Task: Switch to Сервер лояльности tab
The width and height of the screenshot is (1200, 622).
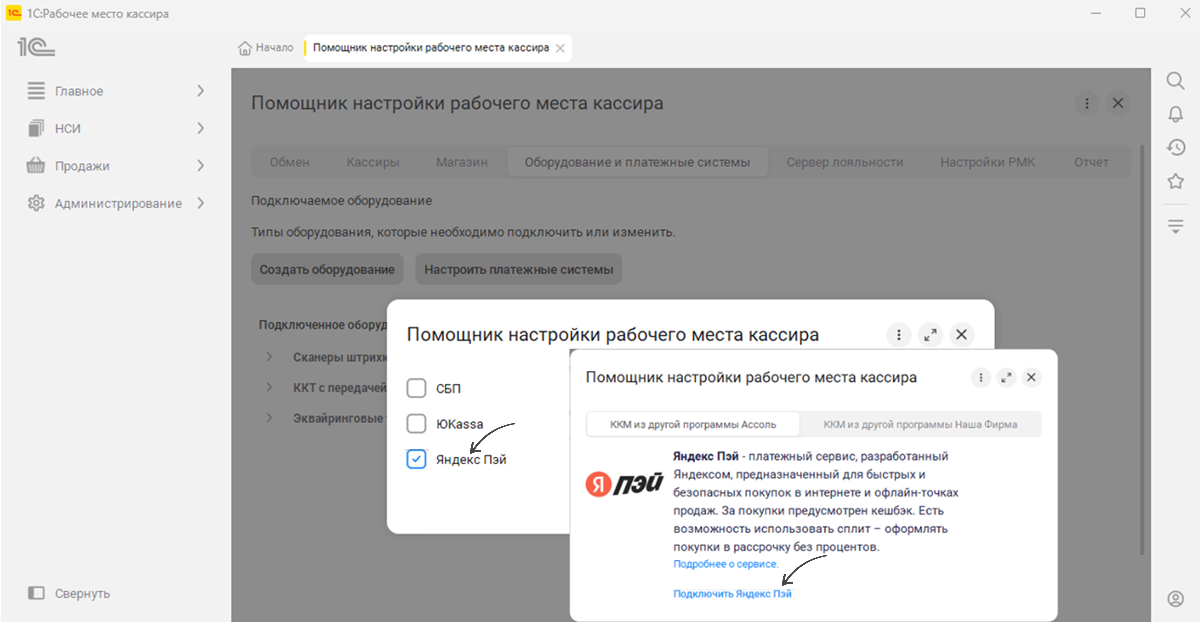Action: point(845,162)
